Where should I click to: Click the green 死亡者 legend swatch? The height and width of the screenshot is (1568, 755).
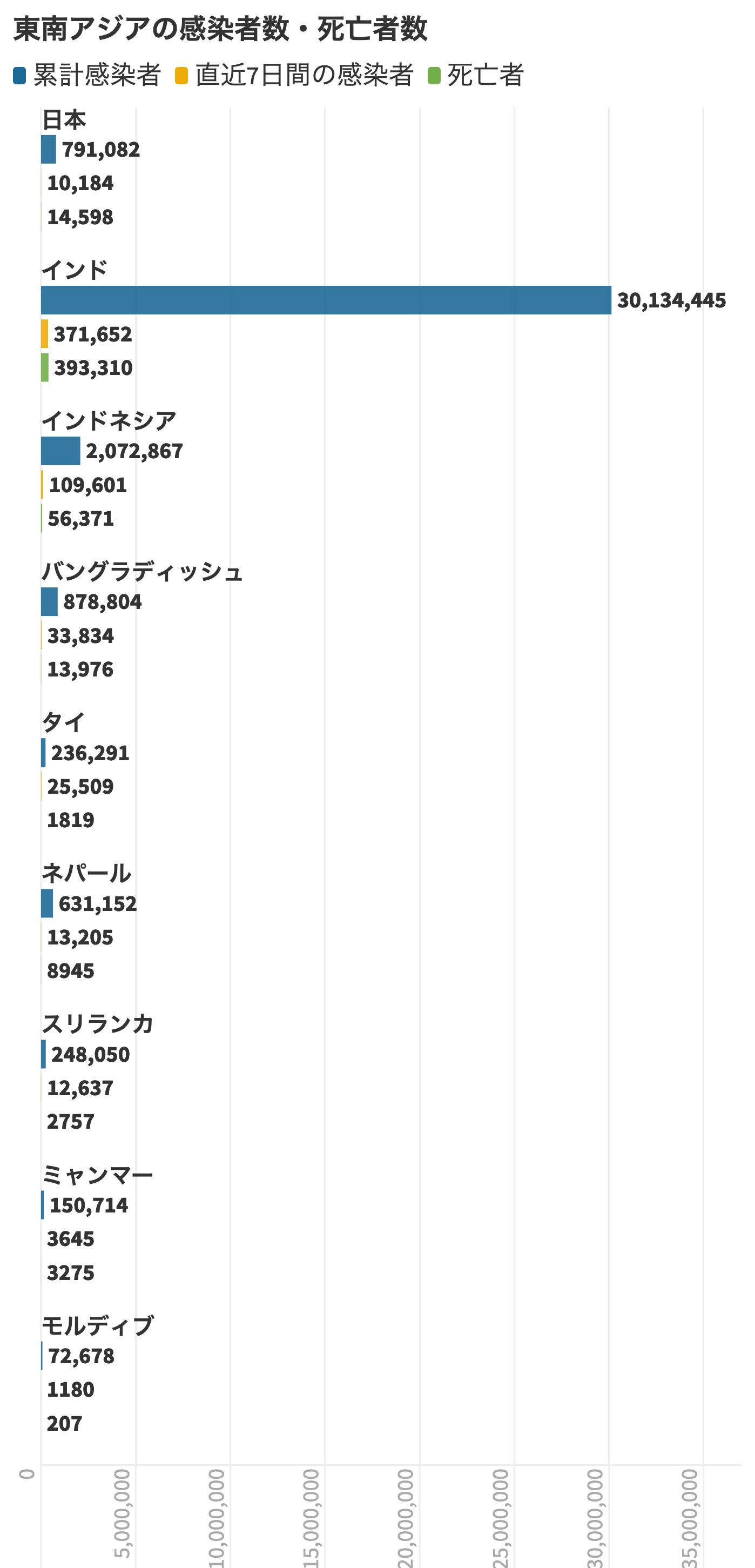click(x=434, y=76)
